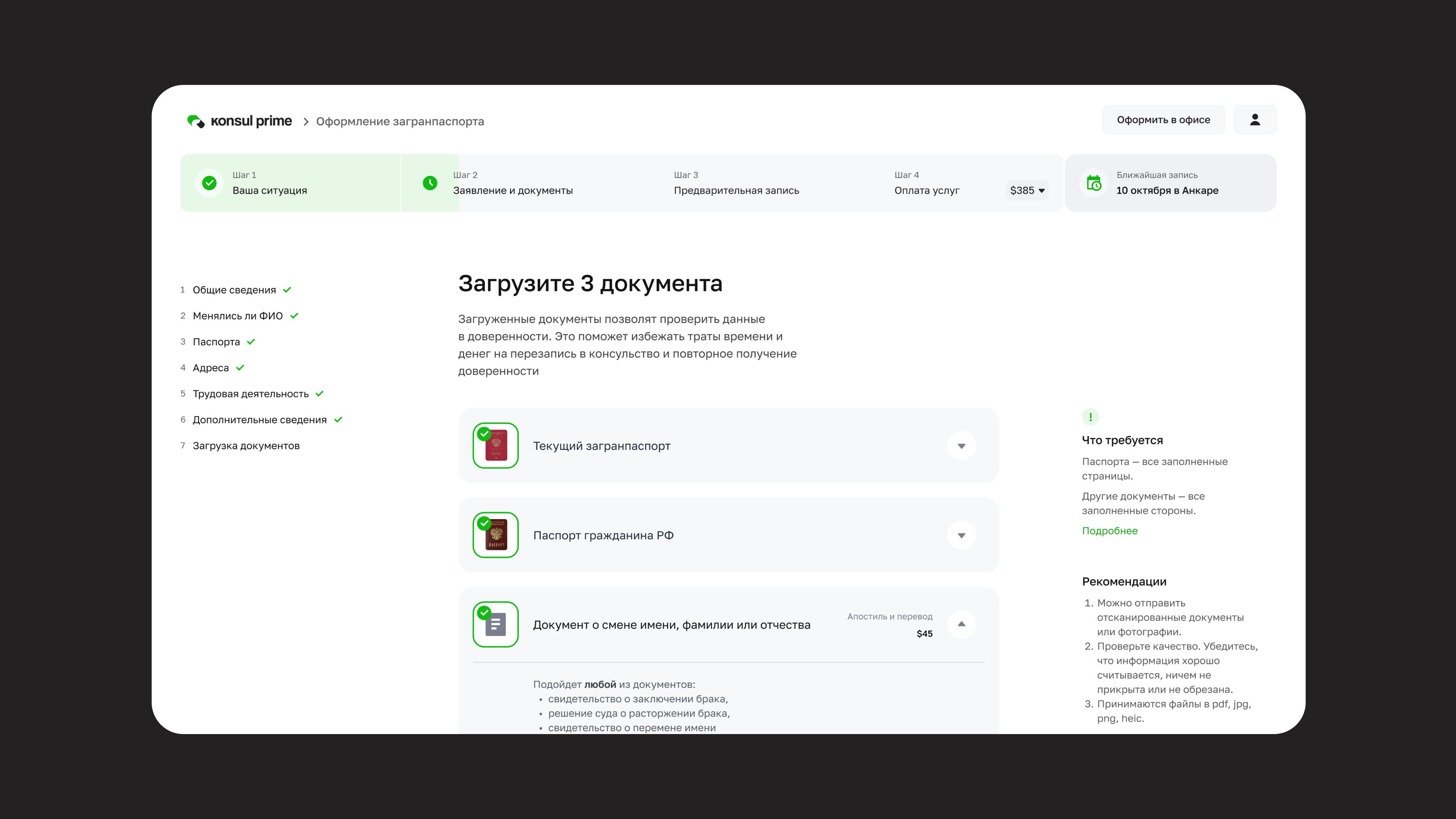The height and width of the screenshot is (819, 1456).
Task: Select Общие сведения in the sidebar
Action: [234, 290]
